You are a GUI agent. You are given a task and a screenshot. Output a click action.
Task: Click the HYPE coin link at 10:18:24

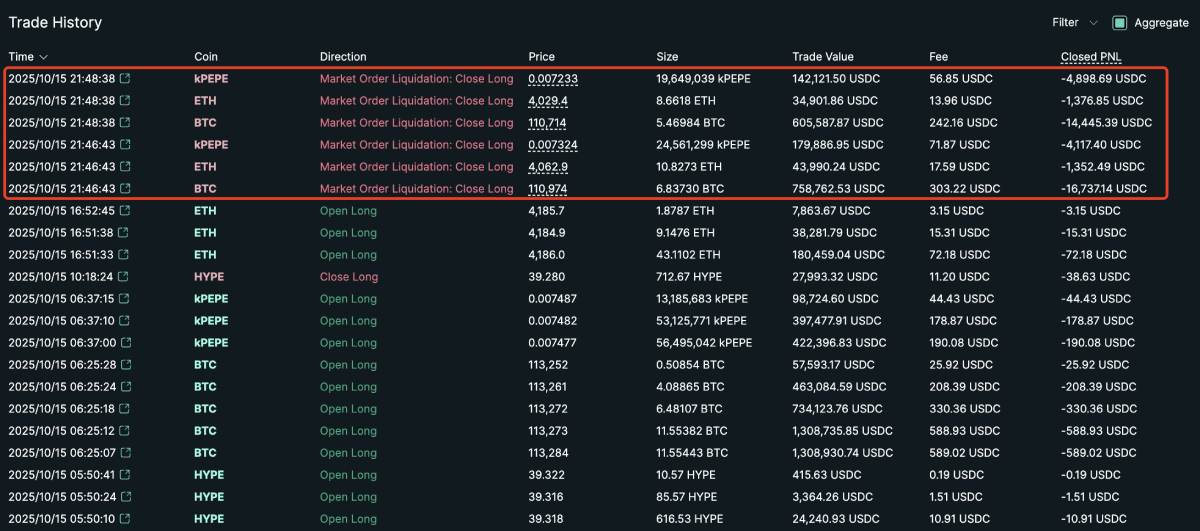pos(209,277)
